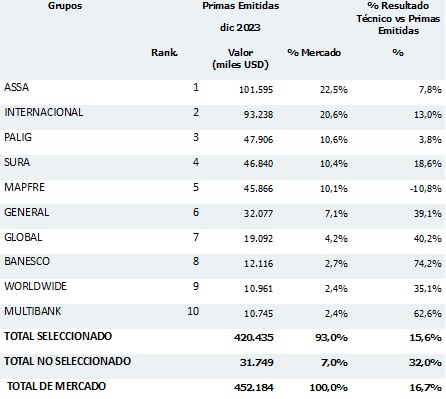Screen dimensions: 446x399
Task: Click GLOBAL premium value 19.092
Action: tap(258, 238)
